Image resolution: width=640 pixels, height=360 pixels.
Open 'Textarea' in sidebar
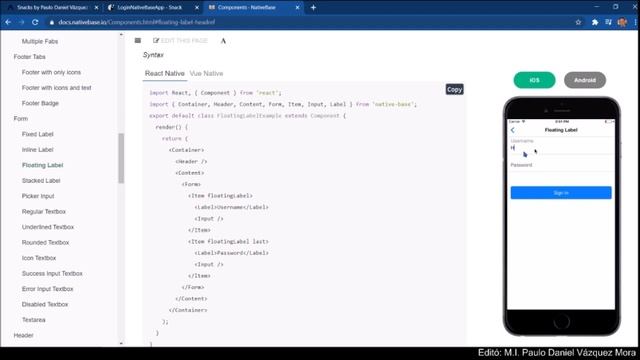[x=33, y=320]
